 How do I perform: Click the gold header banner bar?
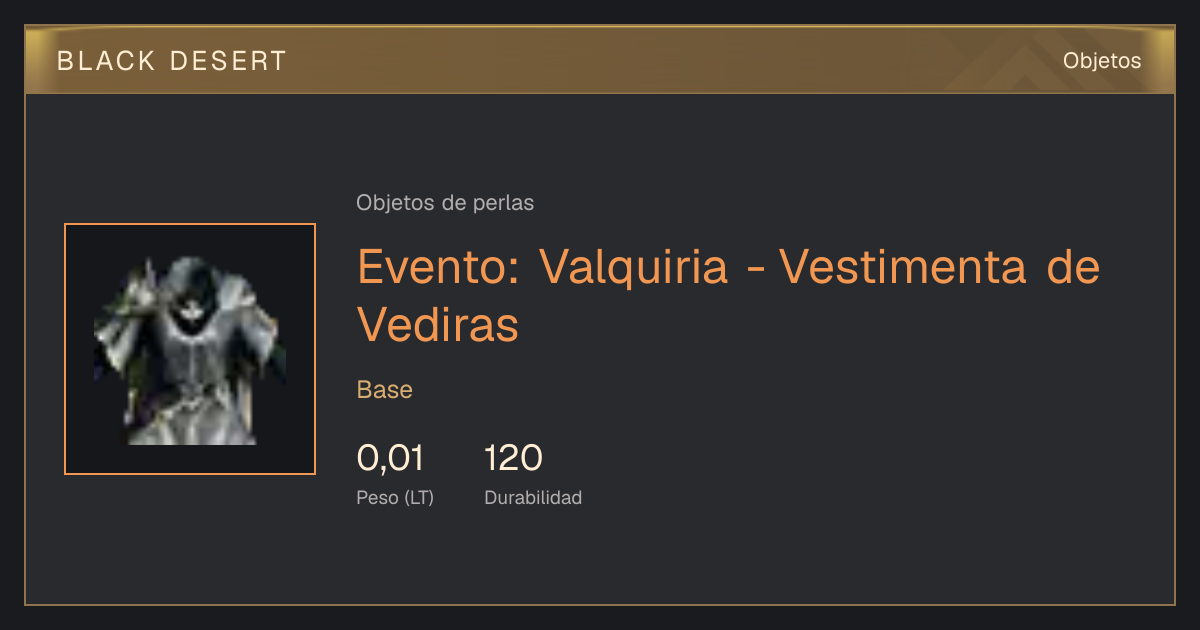pyautogui.click(x=600, y=60)
